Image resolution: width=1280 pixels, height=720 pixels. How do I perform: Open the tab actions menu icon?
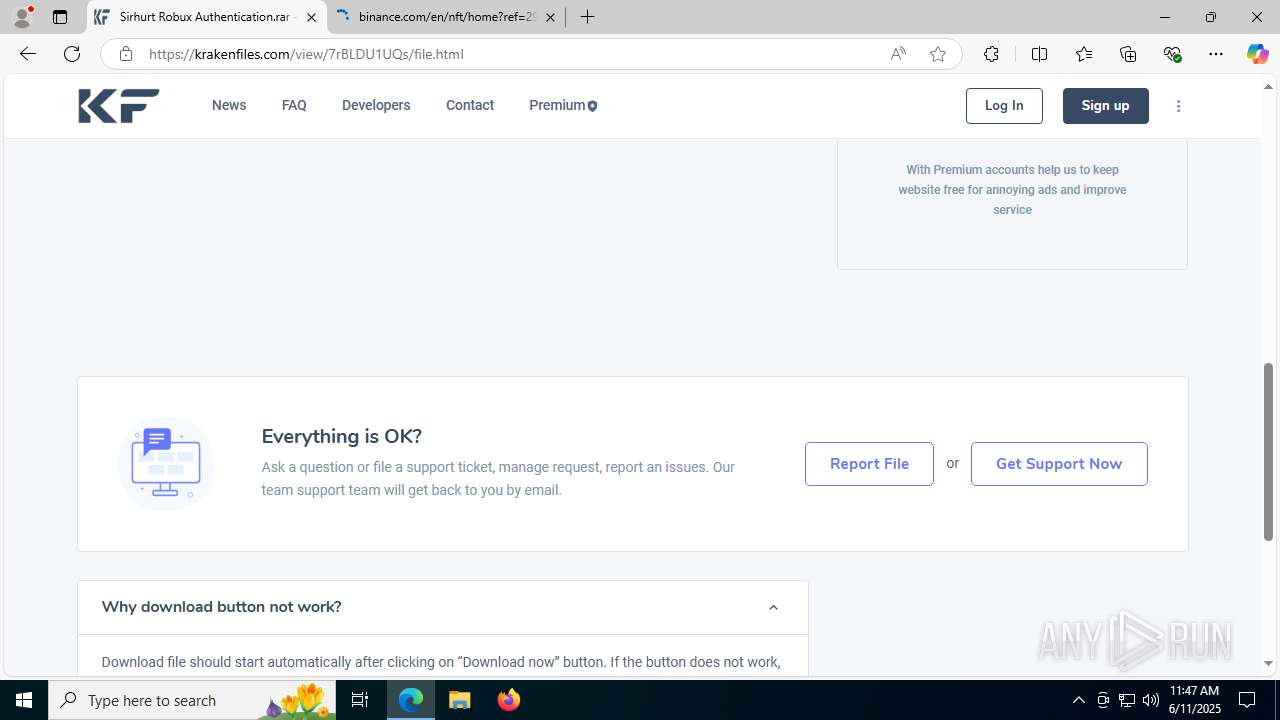[x=60, y=17]
